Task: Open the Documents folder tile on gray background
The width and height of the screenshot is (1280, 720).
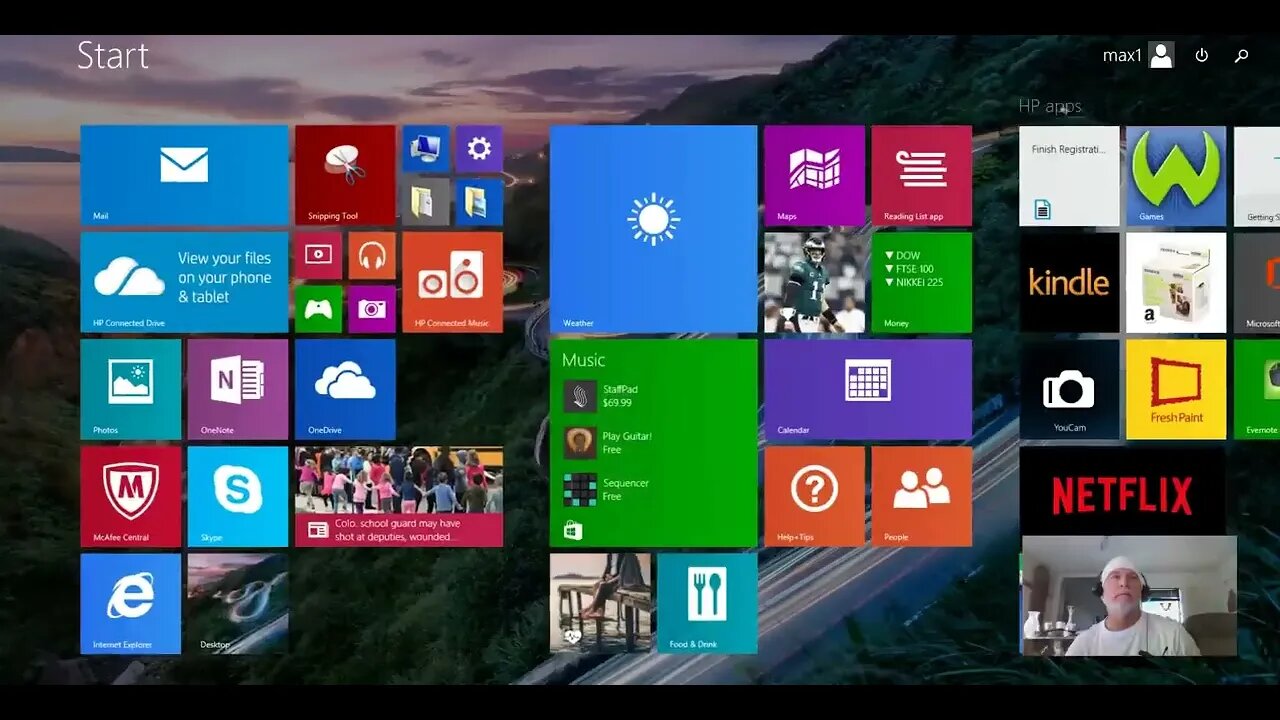Action: (x=425, y=202)
